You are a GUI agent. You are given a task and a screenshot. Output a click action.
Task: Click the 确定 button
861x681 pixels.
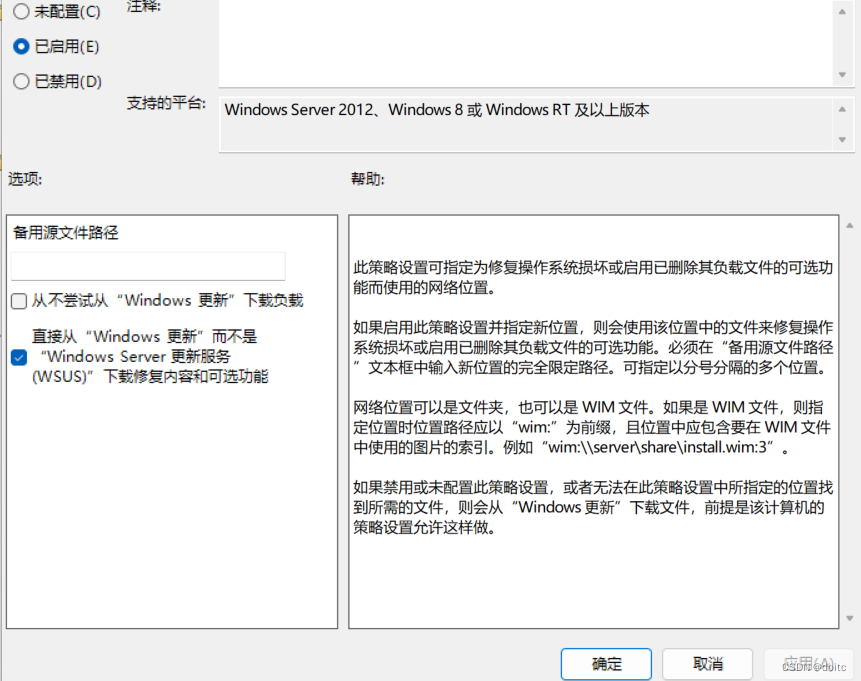[606, 664]
